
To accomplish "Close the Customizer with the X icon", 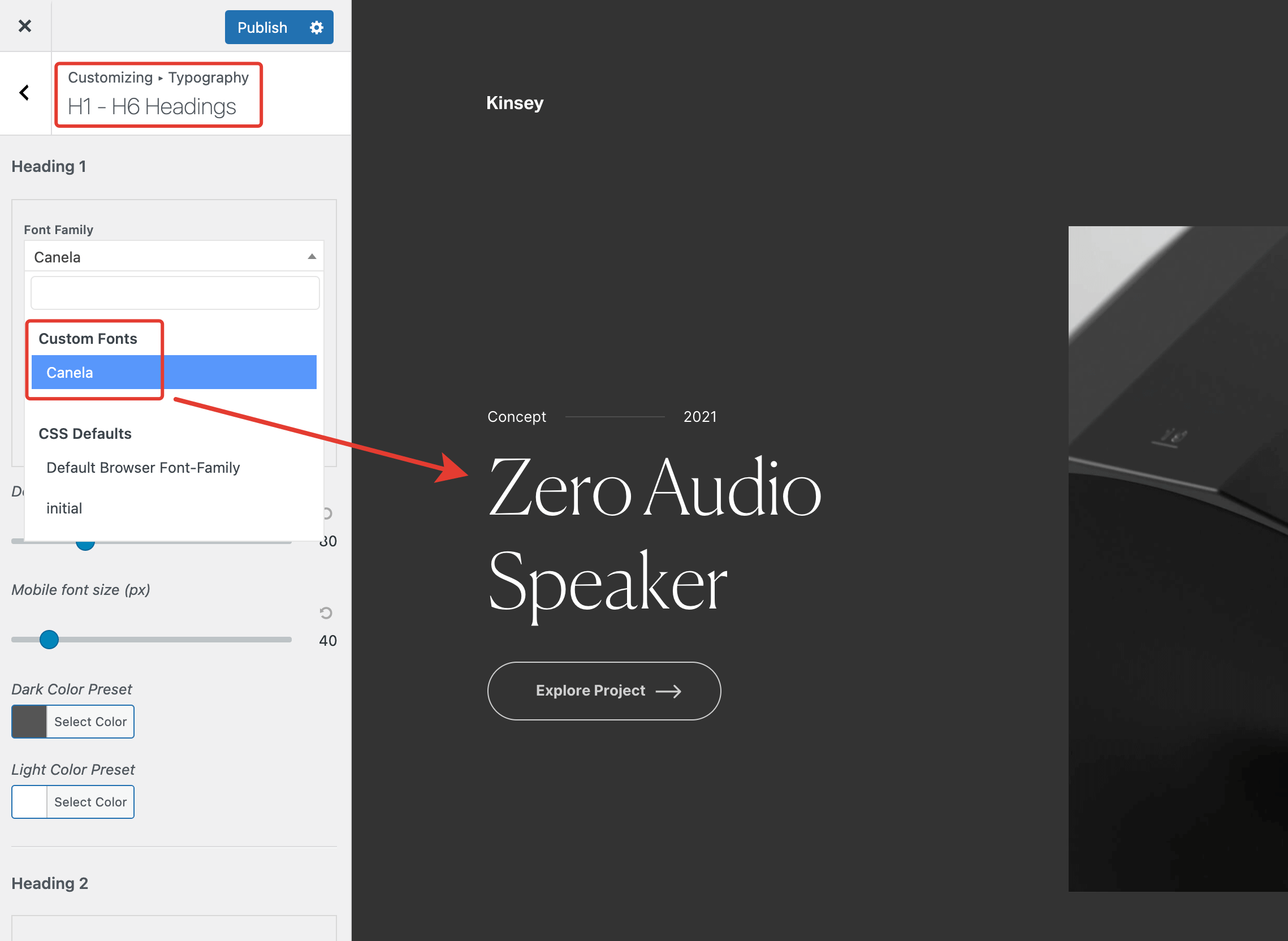I will click(x=24, y=25).
